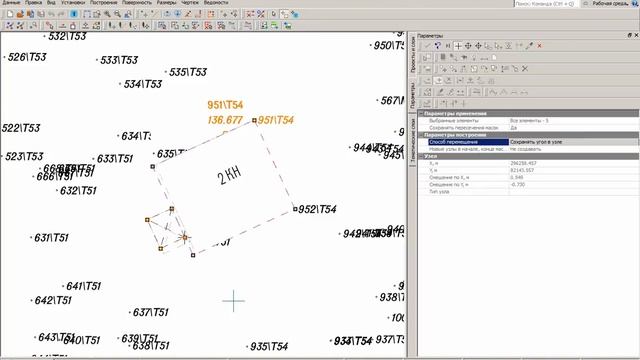Click the Выбранные элементы value field
The image size is (640, 360).
point(573,121)
